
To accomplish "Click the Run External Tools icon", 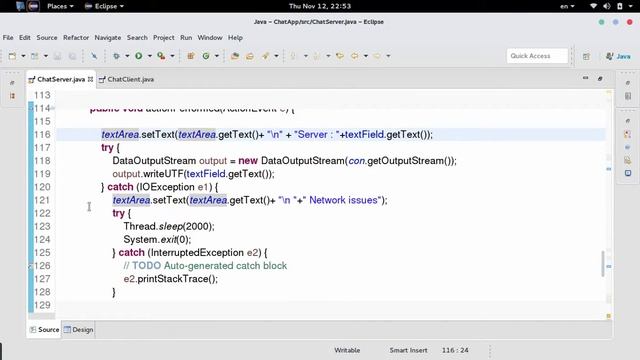I will tap(161, 56).
